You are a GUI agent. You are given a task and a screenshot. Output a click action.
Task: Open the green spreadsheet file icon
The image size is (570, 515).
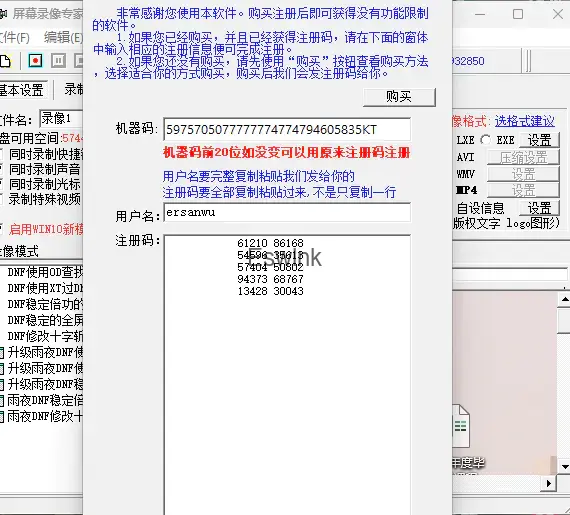[461, 426]
